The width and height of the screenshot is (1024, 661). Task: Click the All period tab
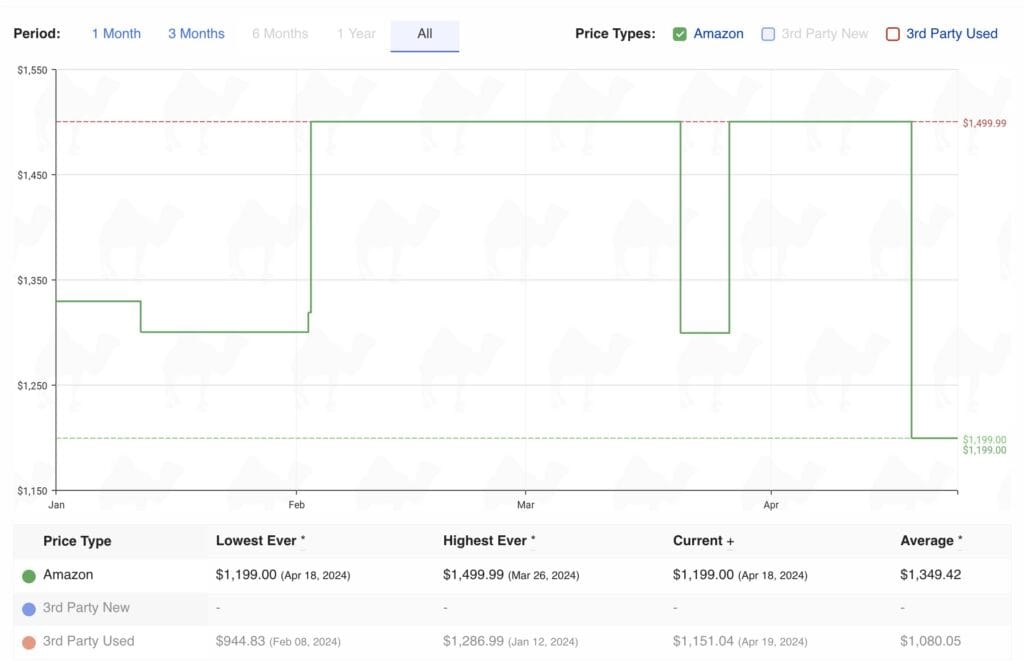tap(425, 34)
